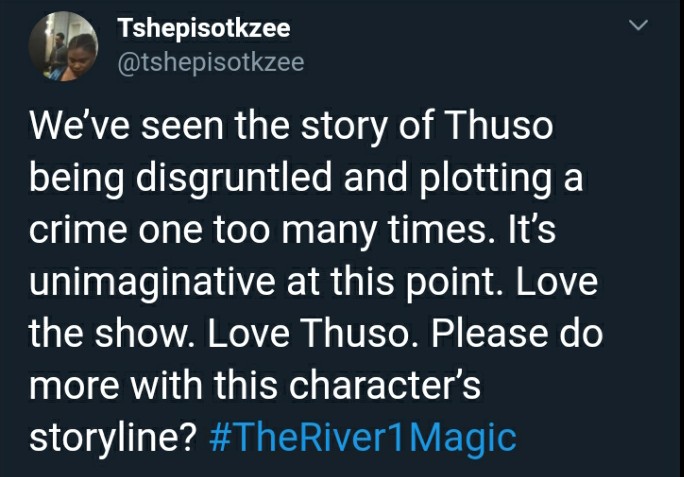This screenshot has height=477, width=684.
Task: Click the text "Please do"
Action: [517, 334]
